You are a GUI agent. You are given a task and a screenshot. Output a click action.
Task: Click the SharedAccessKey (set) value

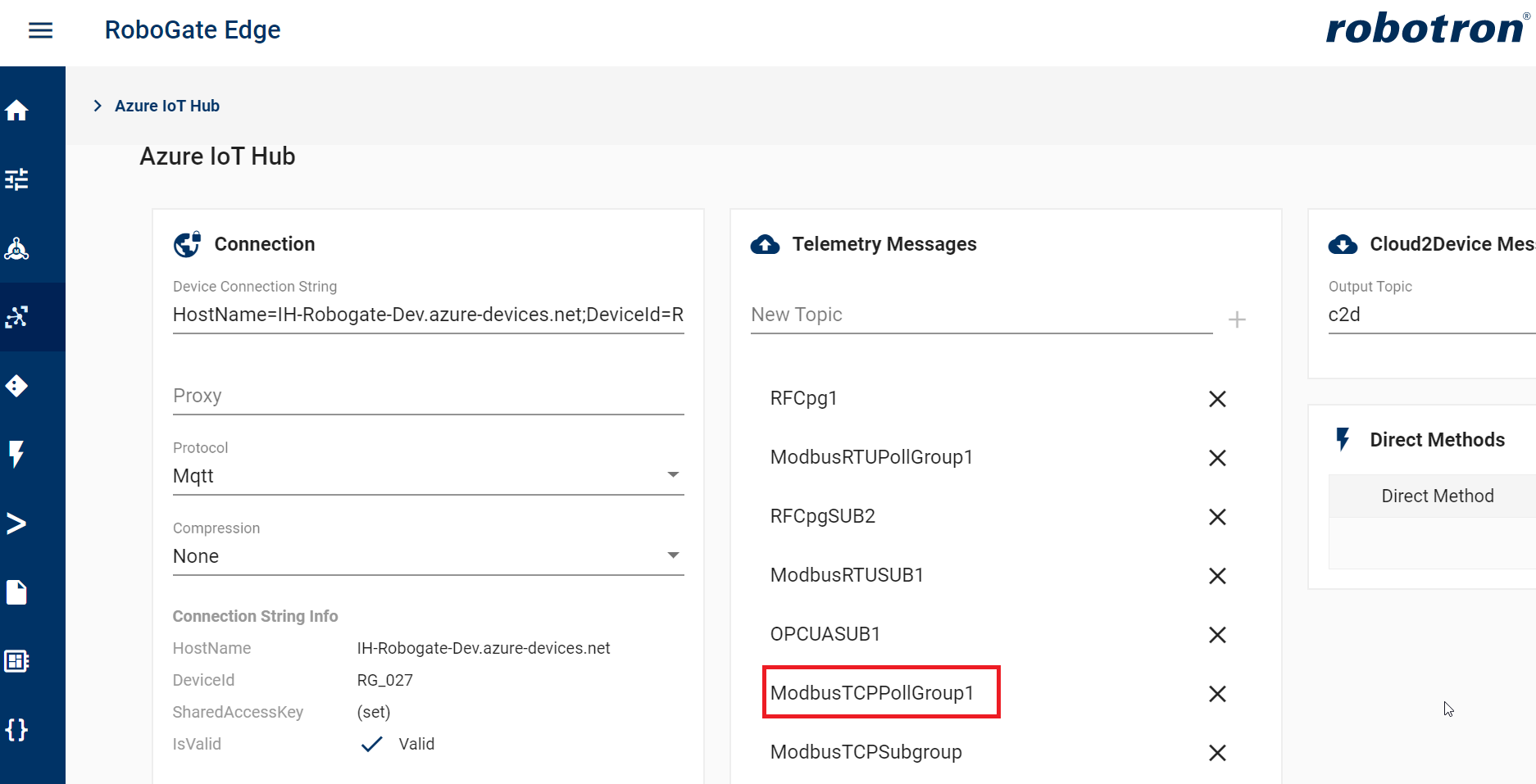pos(374,712)
